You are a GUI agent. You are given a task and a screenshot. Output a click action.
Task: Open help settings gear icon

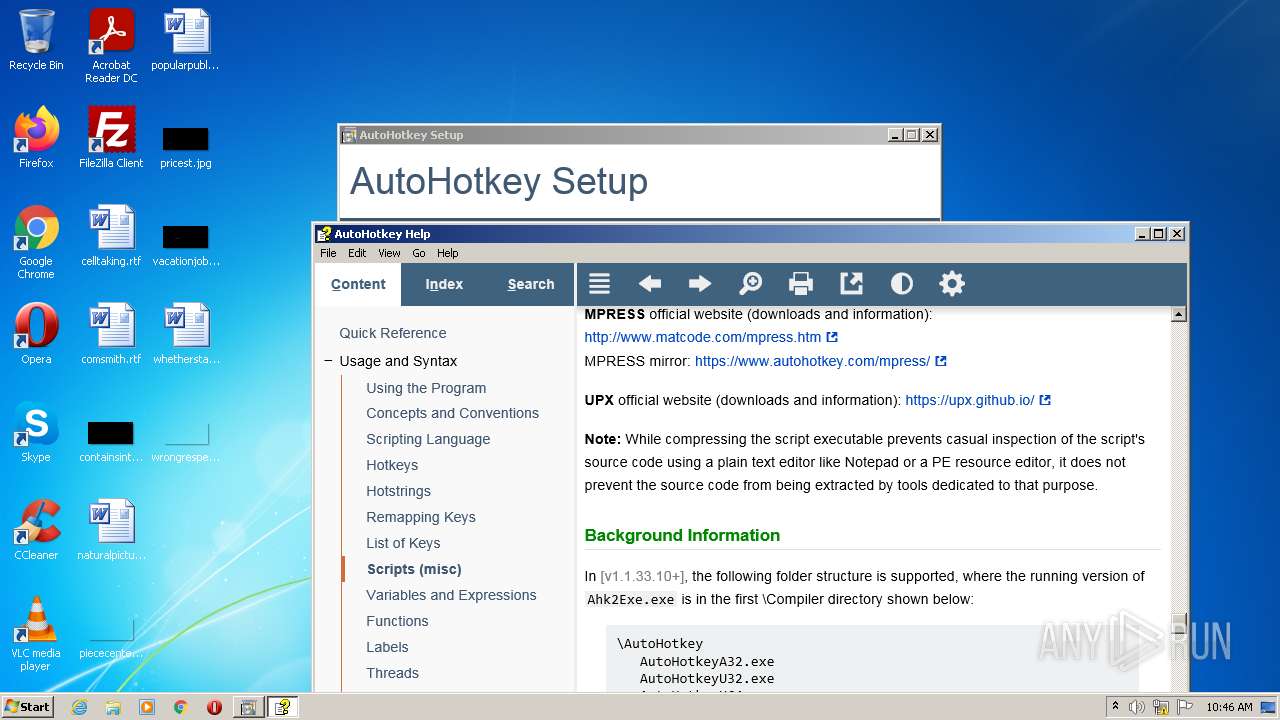click(952, 284)
